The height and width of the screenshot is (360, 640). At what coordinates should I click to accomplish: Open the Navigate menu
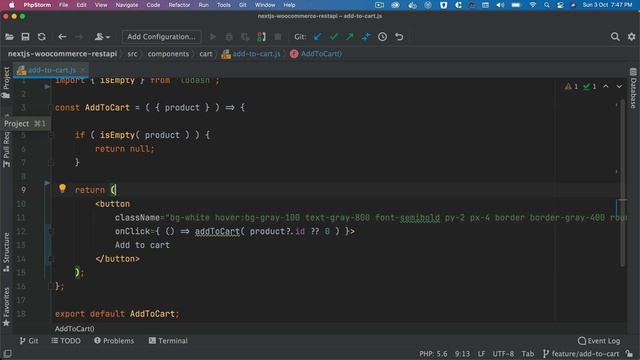[x=127, y=5]
